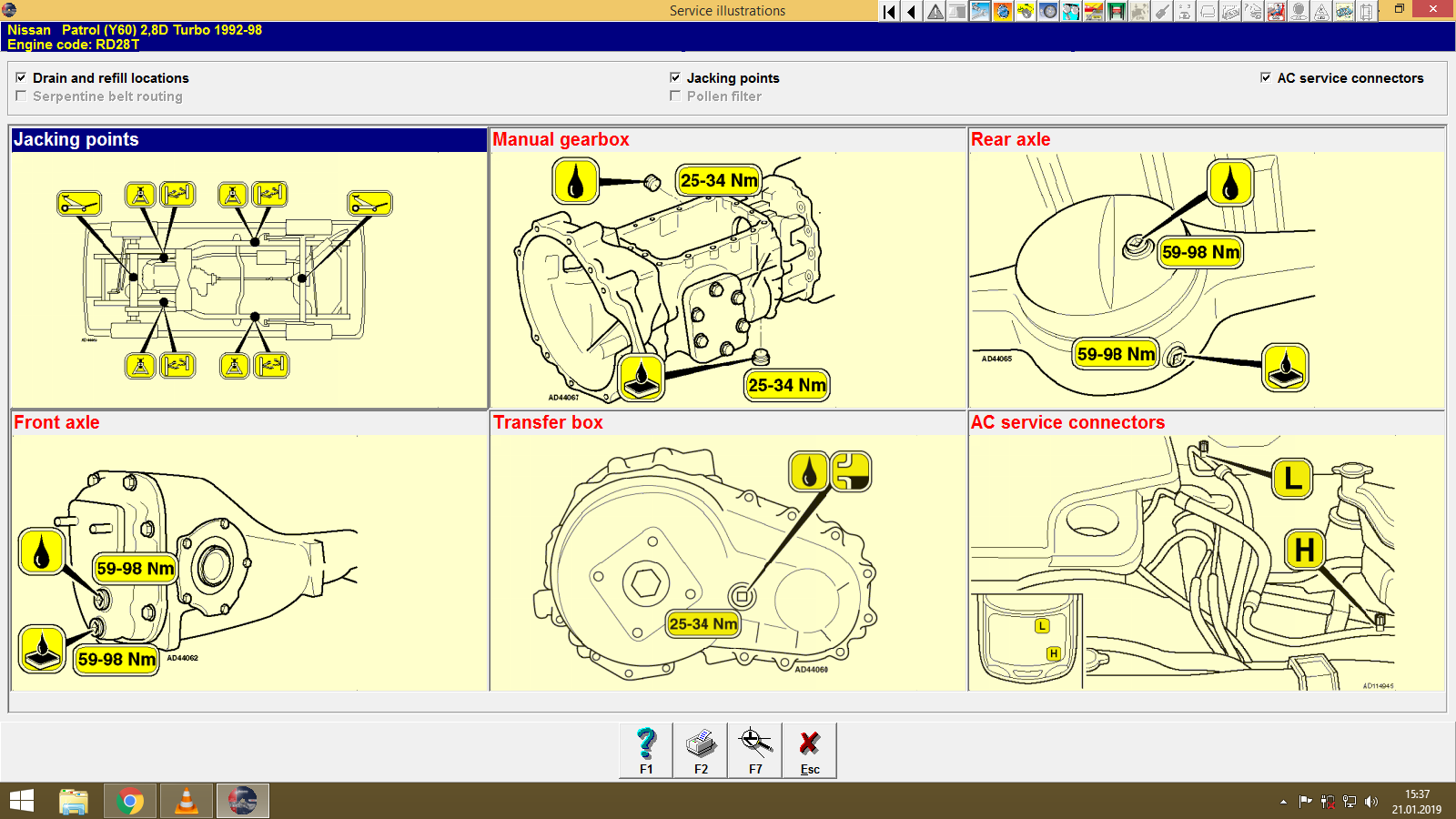Image resolution: width=1456 pixels, height=819 pixels.
Task: Click the F7 magnifier search icon
Action: click(755, 750)
